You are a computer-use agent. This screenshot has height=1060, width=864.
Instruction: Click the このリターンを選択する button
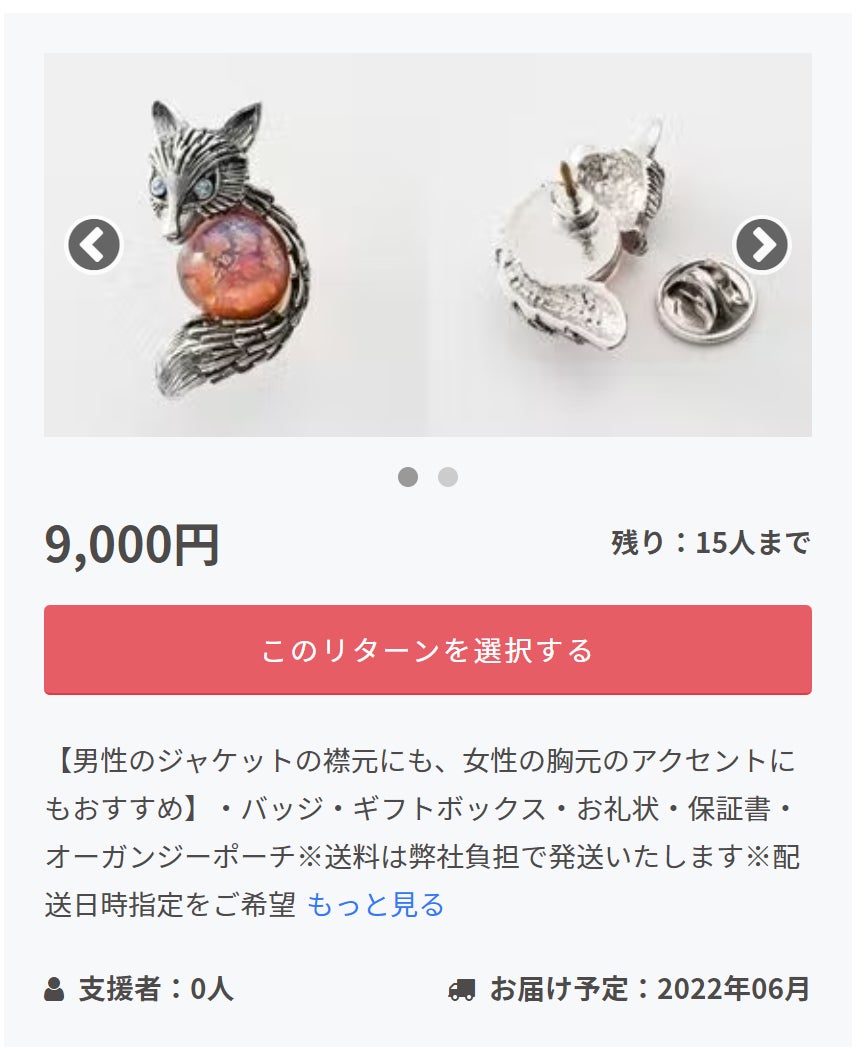click(428, 650)
